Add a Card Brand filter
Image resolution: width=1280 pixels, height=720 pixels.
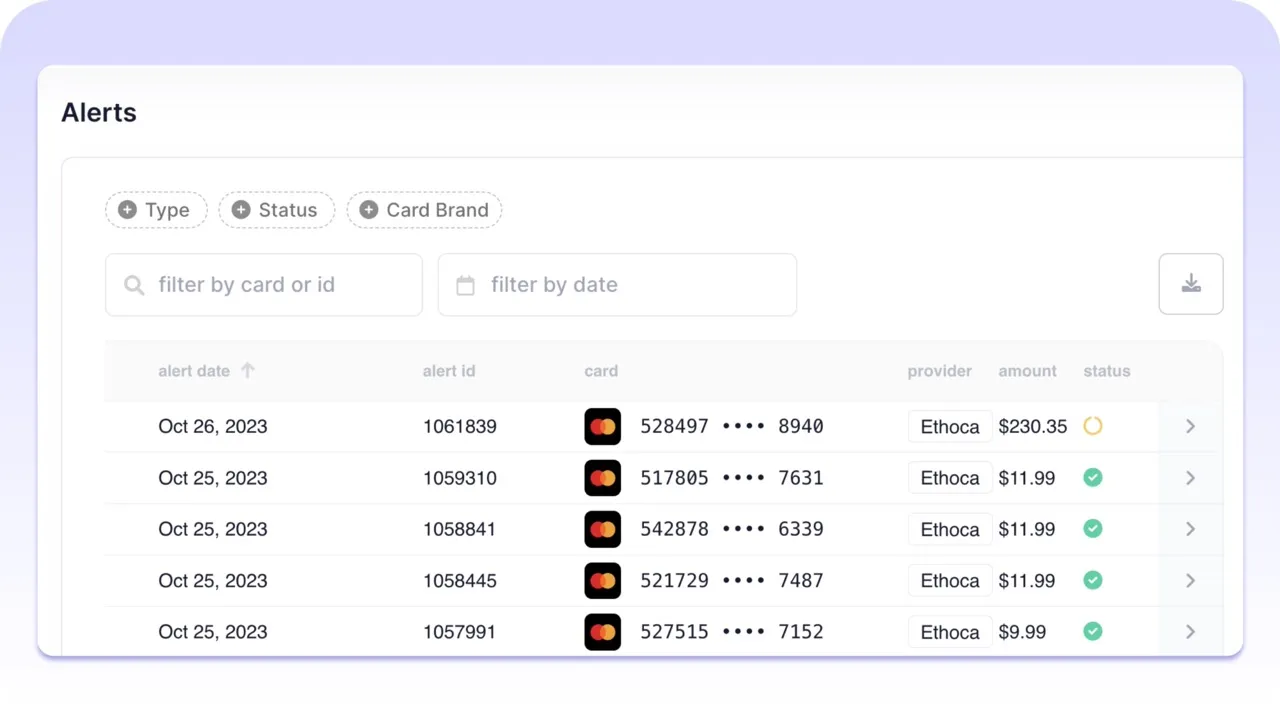(424, 210)
